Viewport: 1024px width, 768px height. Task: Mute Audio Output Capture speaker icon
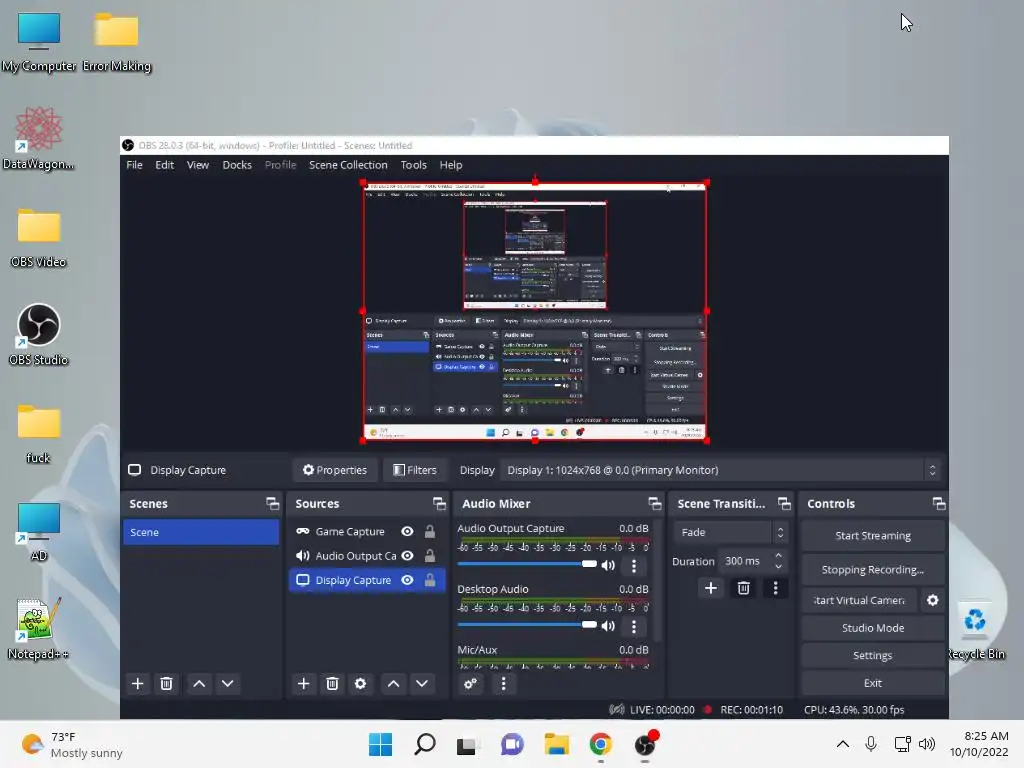click(x=608, y=565)
